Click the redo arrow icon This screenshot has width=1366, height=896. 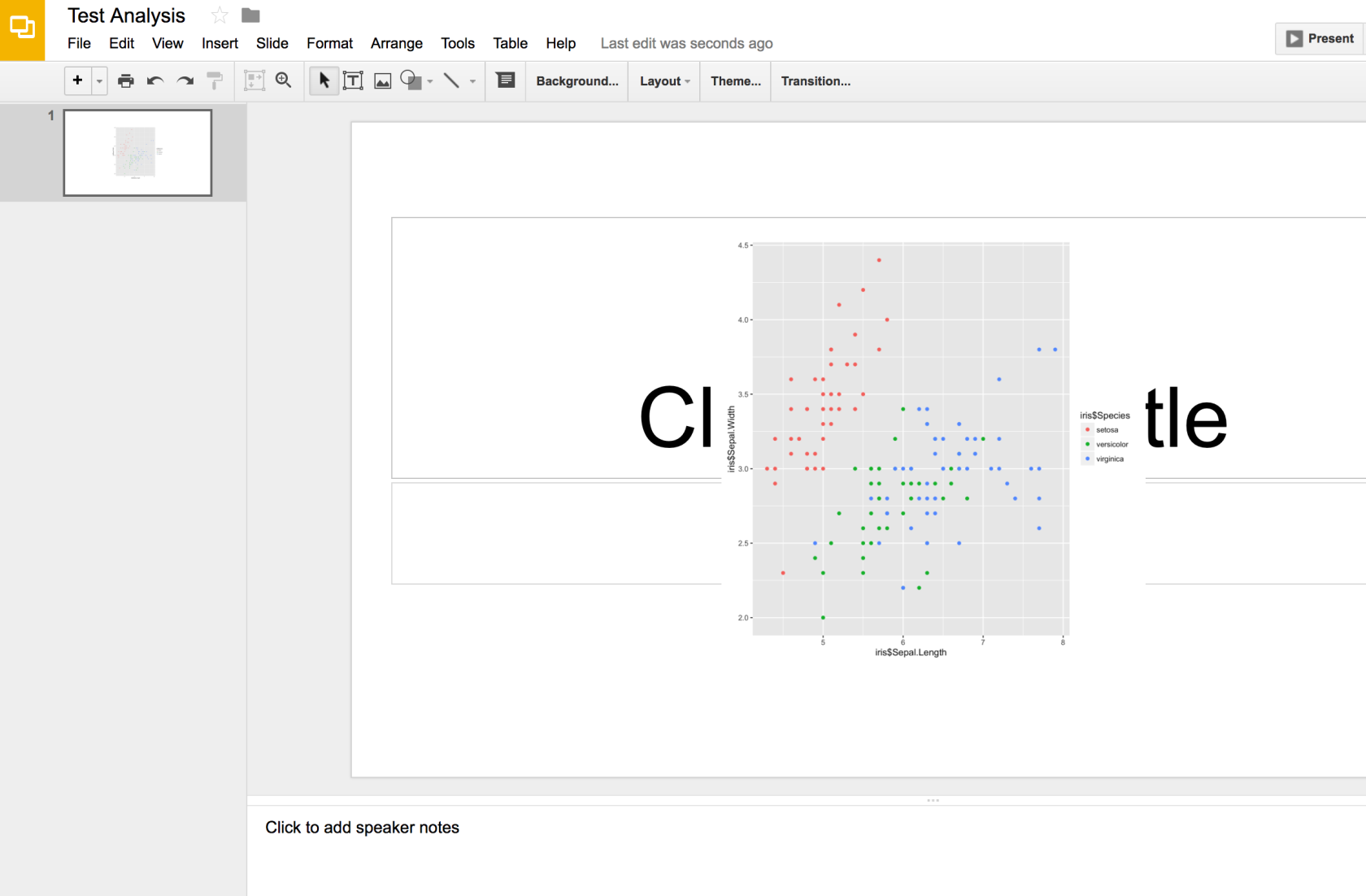(x=185, y=80)
